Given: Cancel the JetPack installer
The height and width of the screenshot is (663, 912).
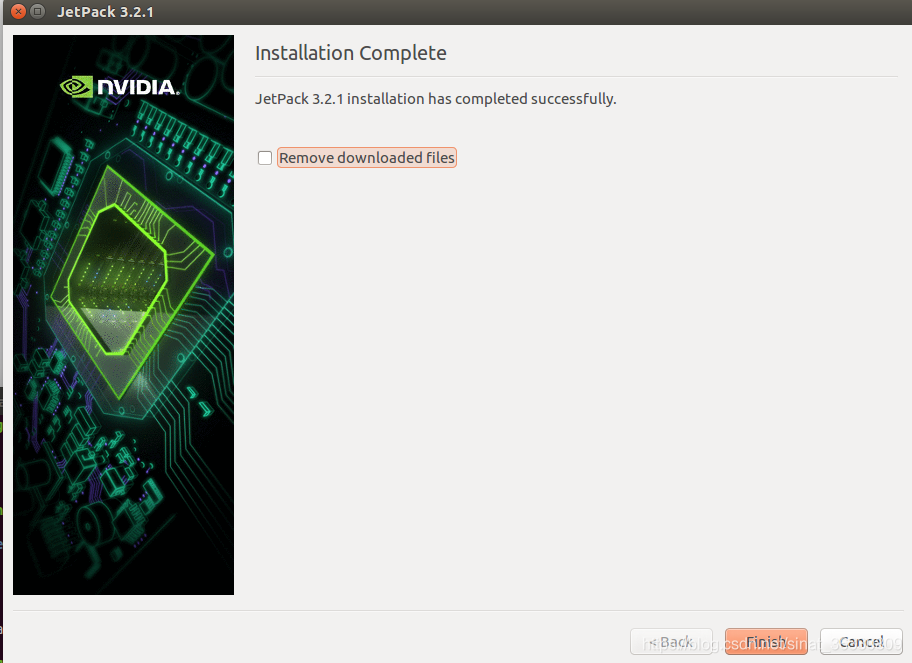Looking at the screenshot, I should click(861, 641).
